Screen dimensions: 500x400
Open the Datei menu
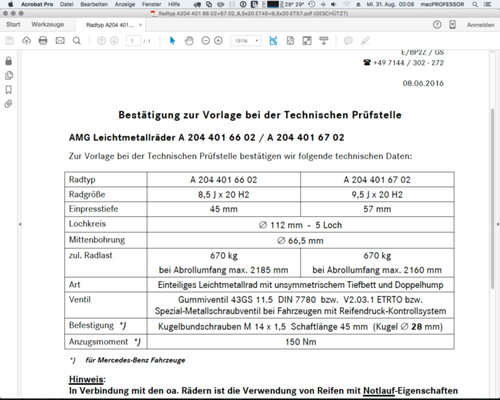coord(67,4)
